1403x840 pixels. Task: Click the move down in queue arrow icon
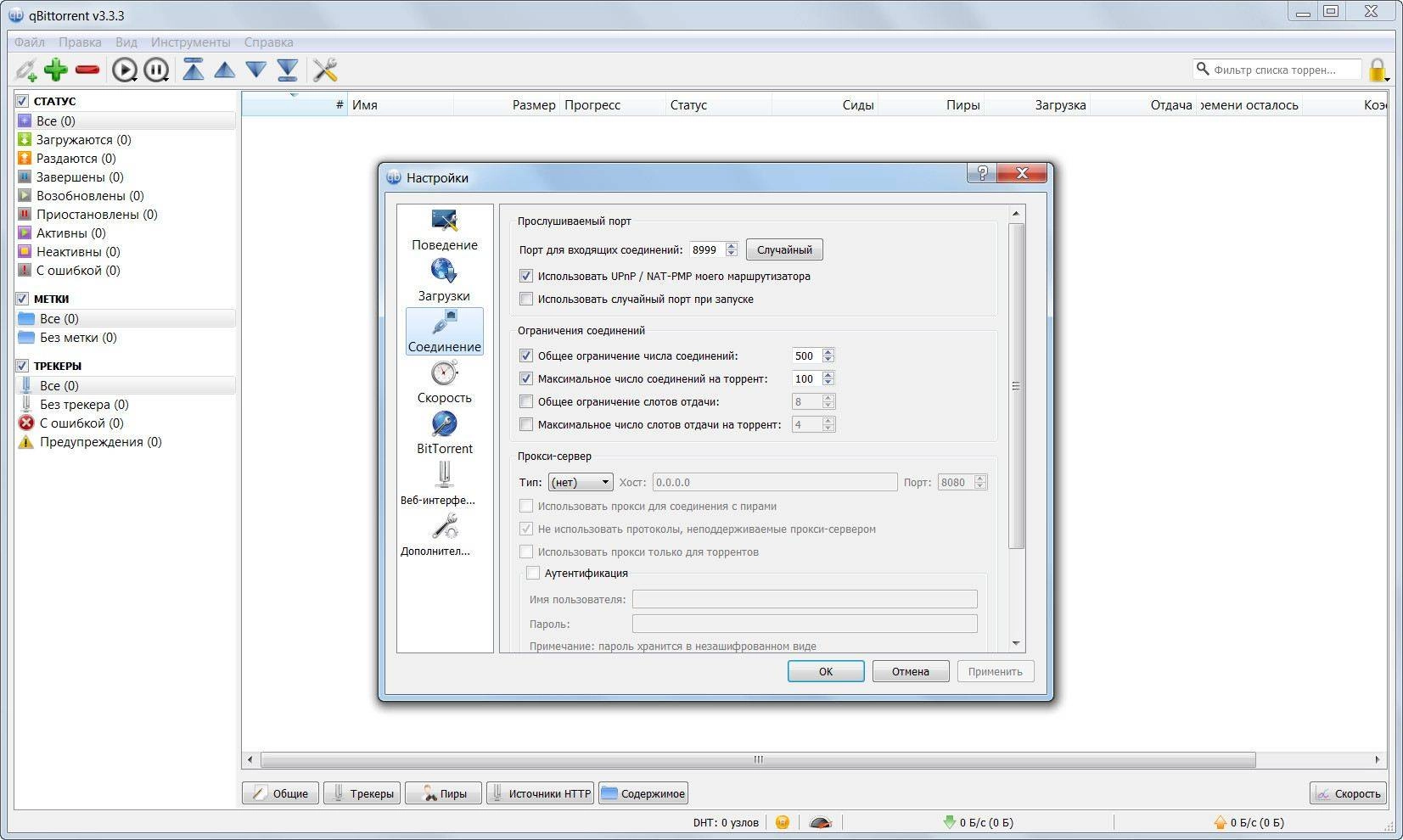click(256, 70)
